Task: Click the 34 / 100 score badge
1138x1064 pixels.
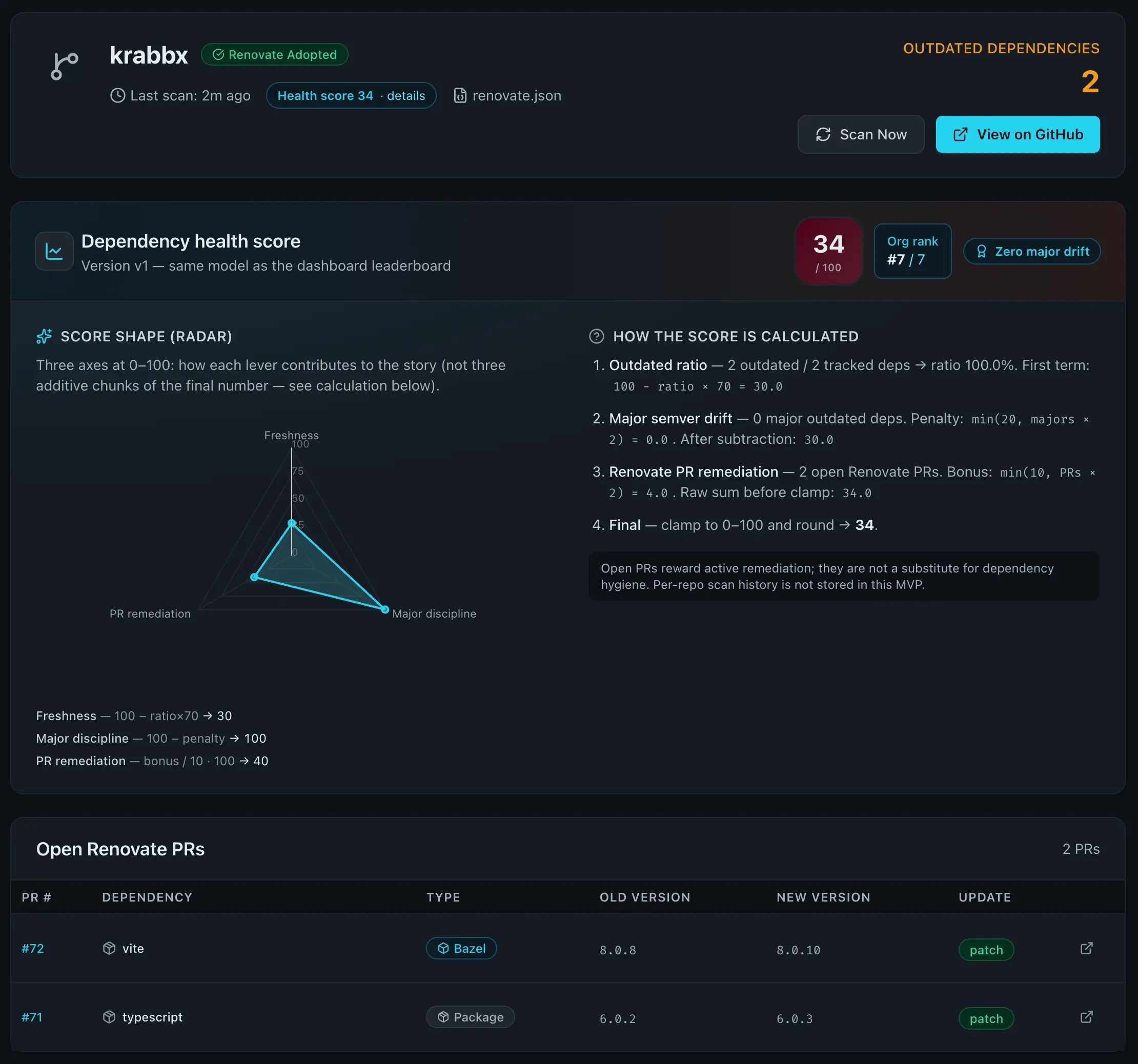Action: (x=828, y=251)
